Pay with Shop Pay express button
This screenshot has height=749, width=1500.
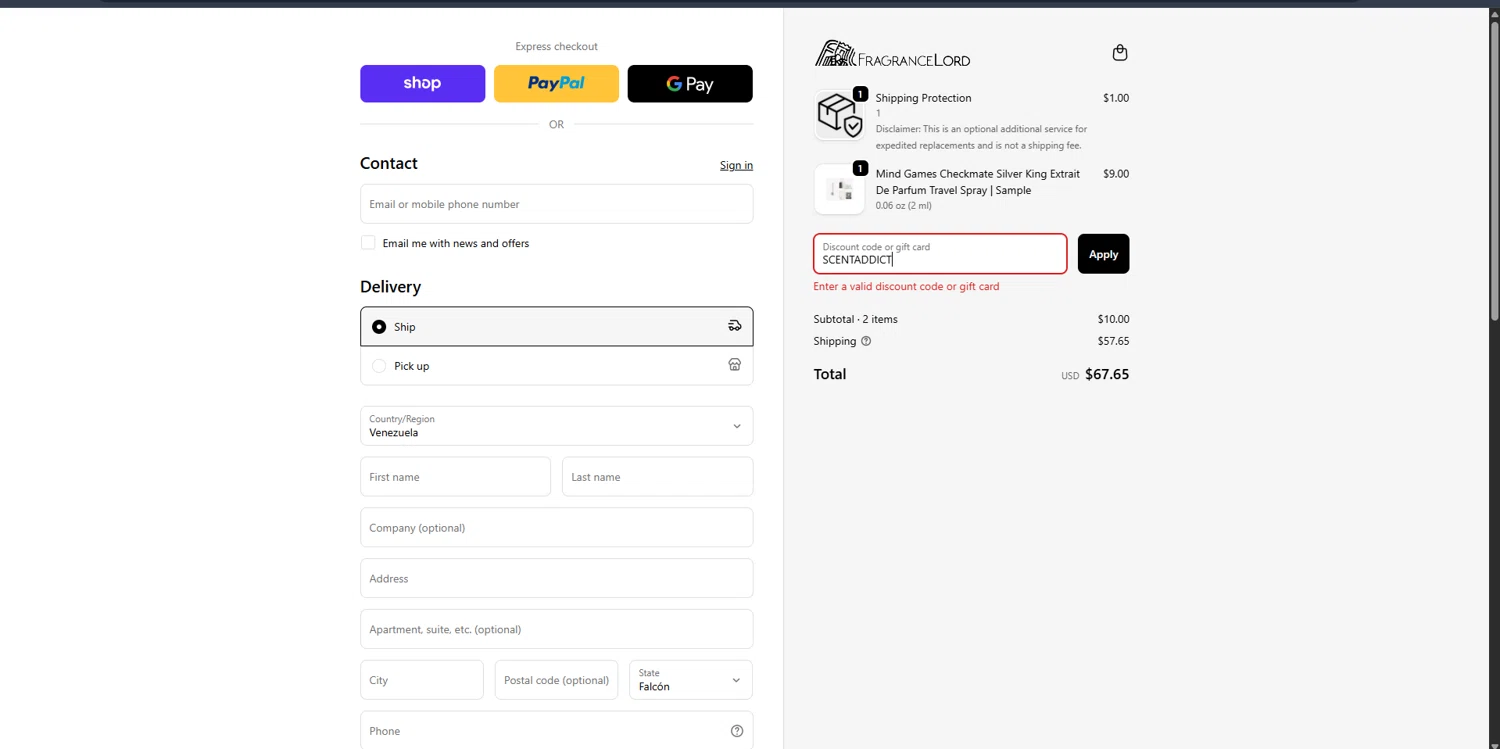(422, 84)
